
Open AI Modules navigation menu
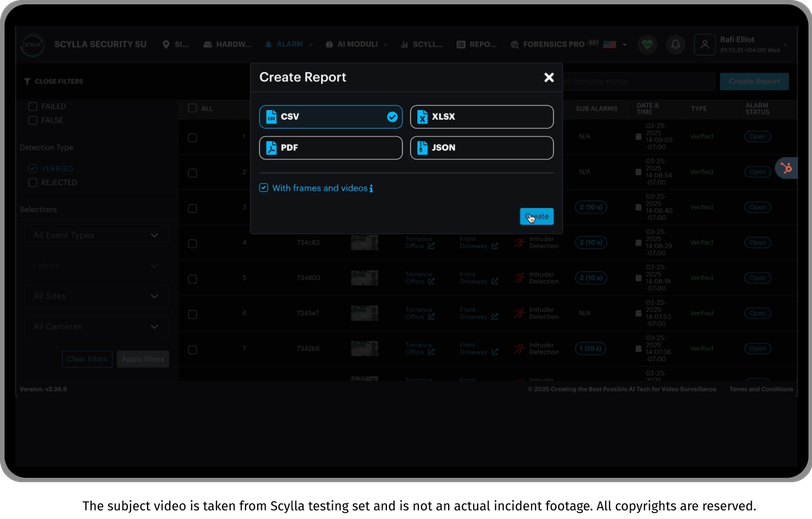point(356,45)
